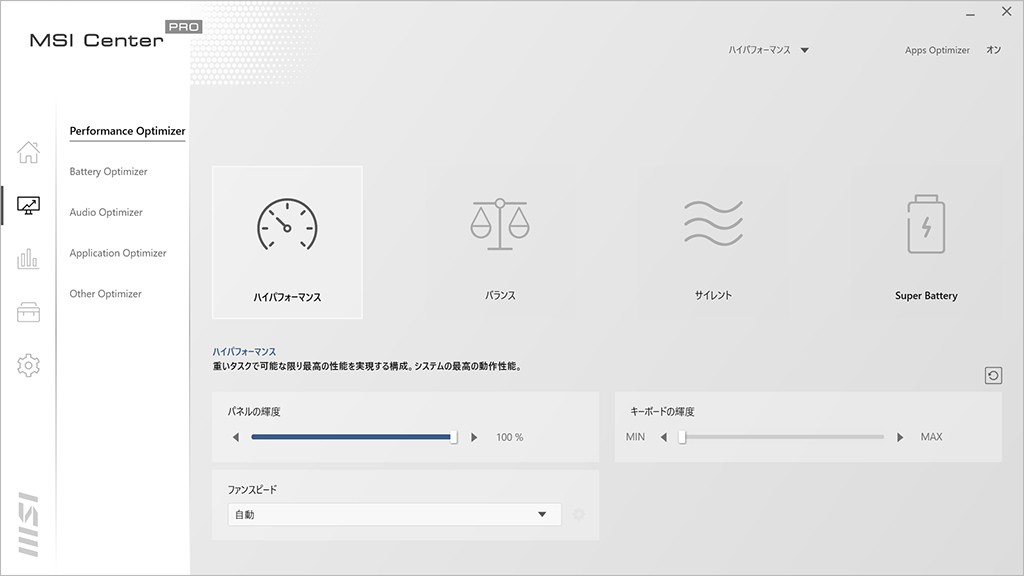Select the サイレント waves mode
Image resolution: width=1024 pixels, height=576 pixels.
713,242
